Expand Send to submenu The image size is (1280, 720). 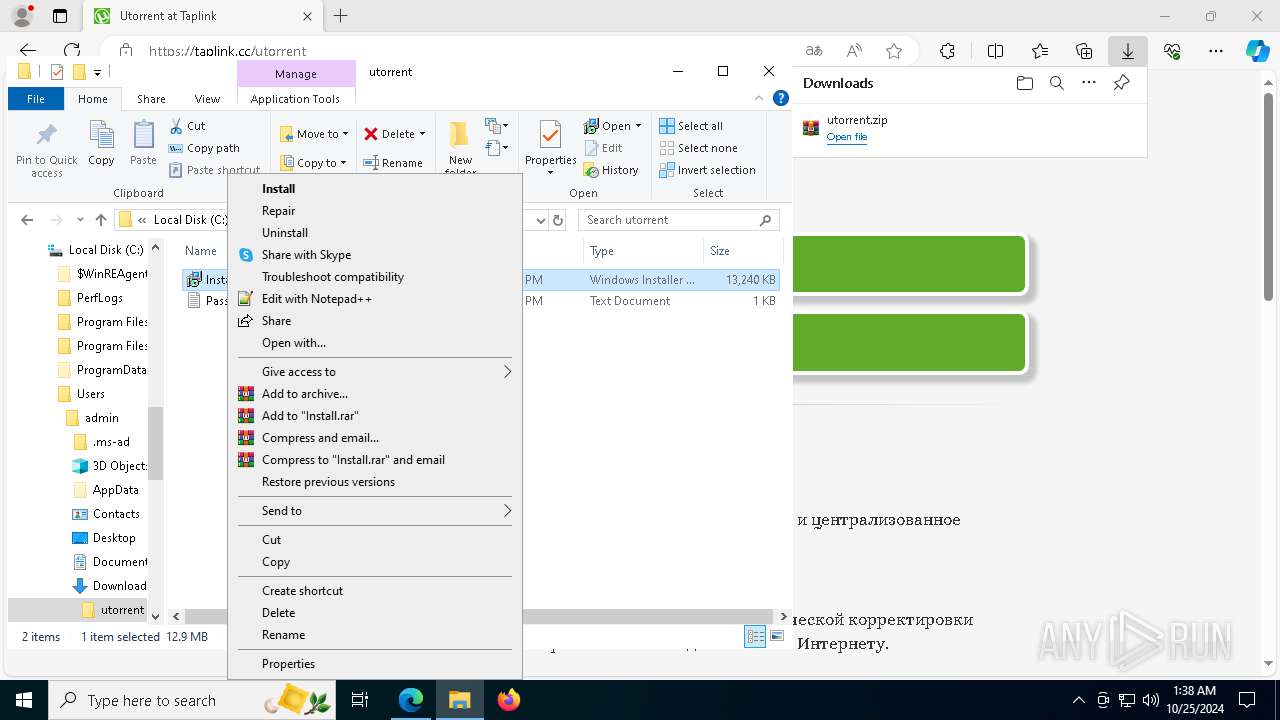[375, 511]
